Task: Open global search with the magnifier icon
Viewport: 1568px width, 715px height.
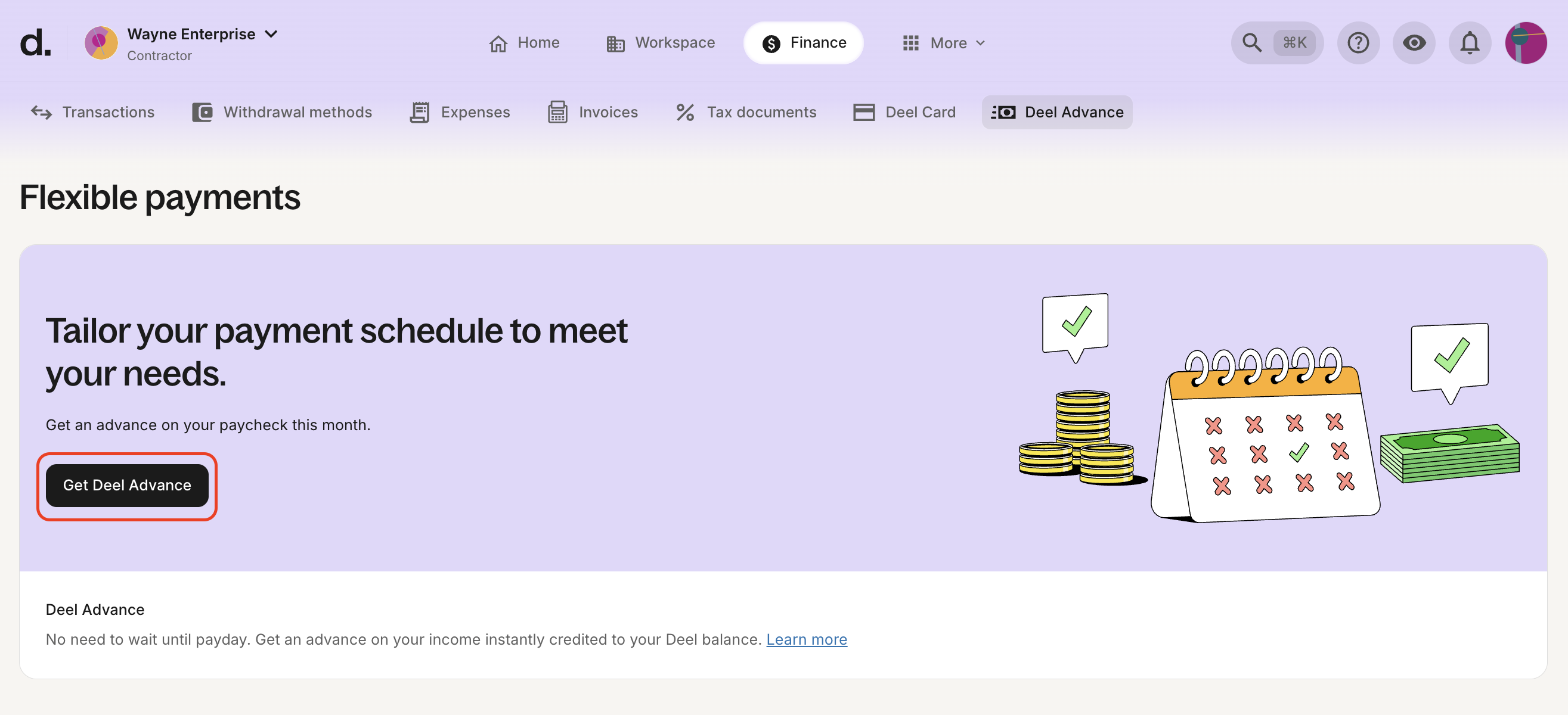Action: coord(1251,42)
